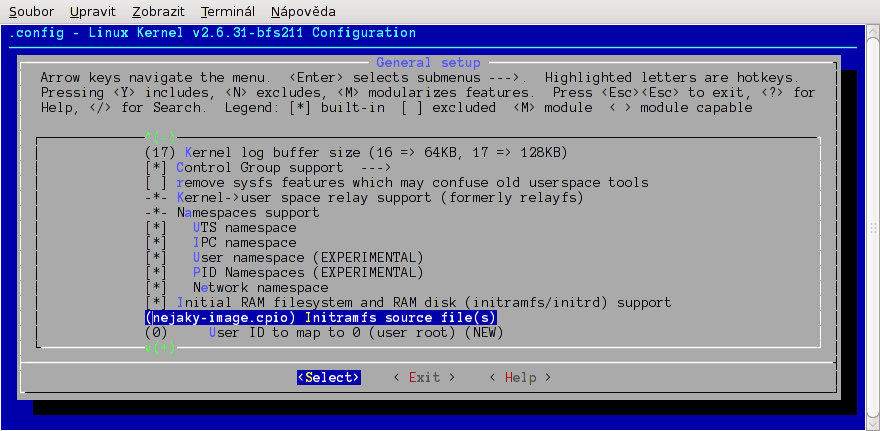Toggle User namespace (EXPERIMENTAL) checkbox
880x431 pixels.
pyautogui.click(x=156, y=258)
